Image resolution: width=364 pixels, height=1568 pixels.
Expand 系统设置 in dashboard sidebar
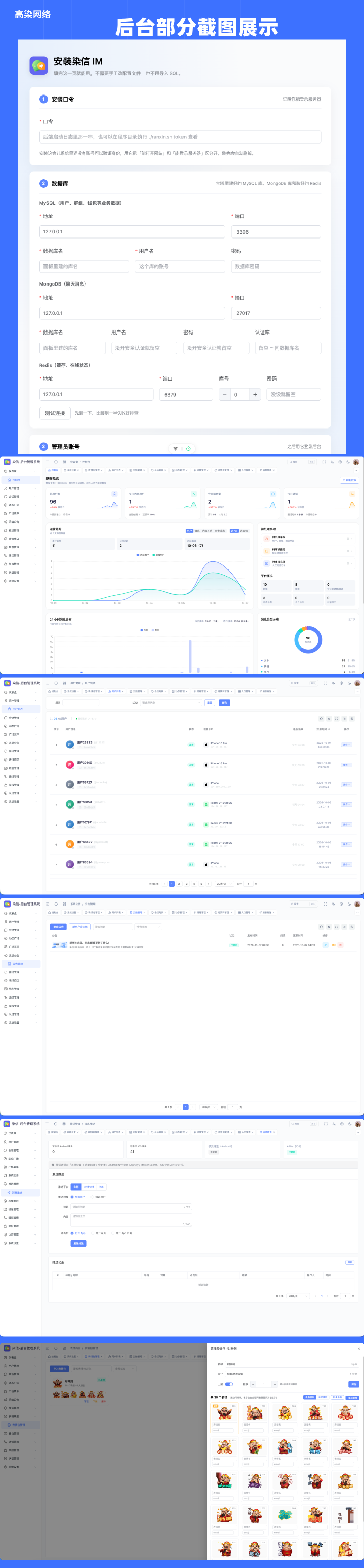[20, 581]
